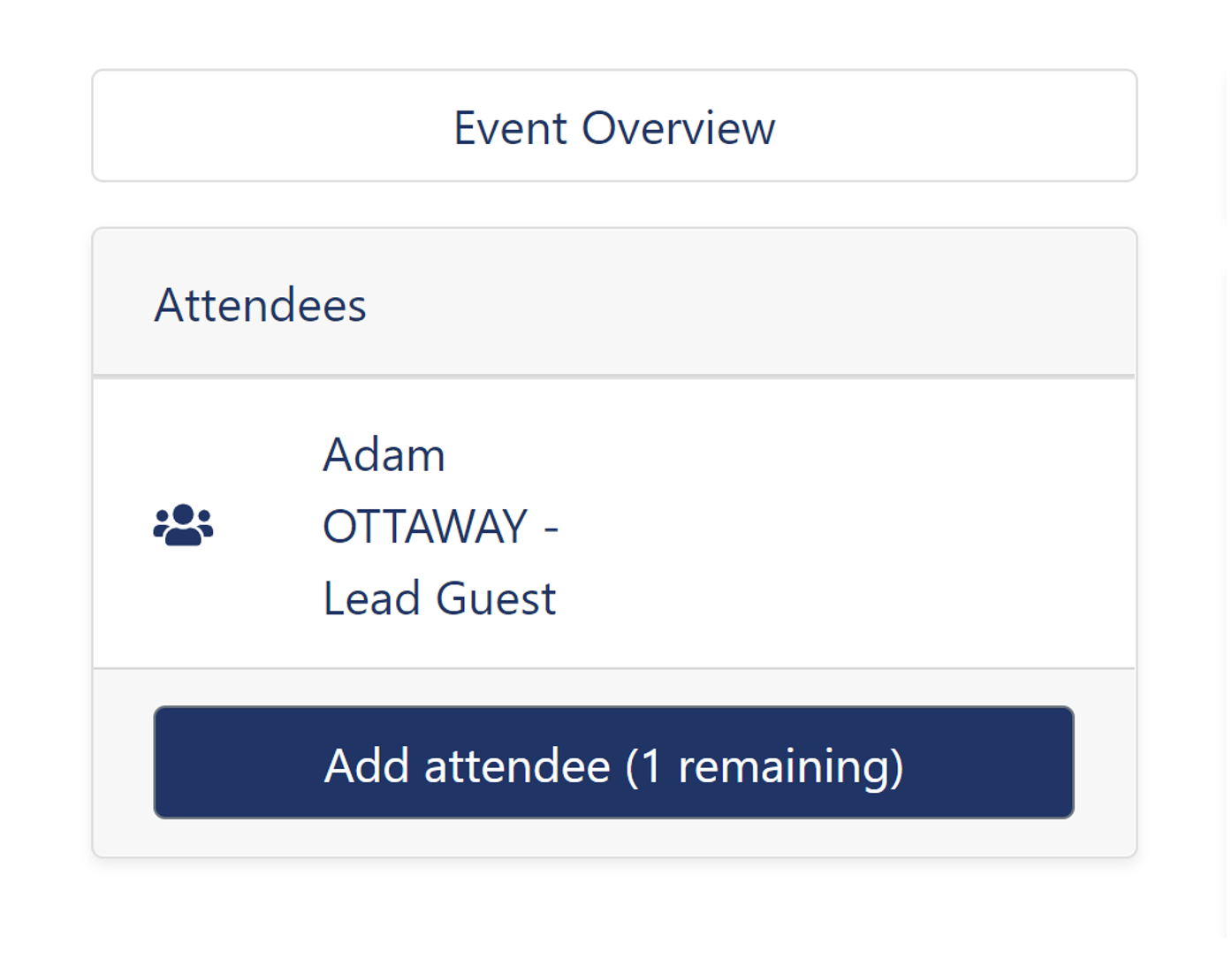Open the Event Overview button
Screen dimensions: 1232x959
pos(614,126)
